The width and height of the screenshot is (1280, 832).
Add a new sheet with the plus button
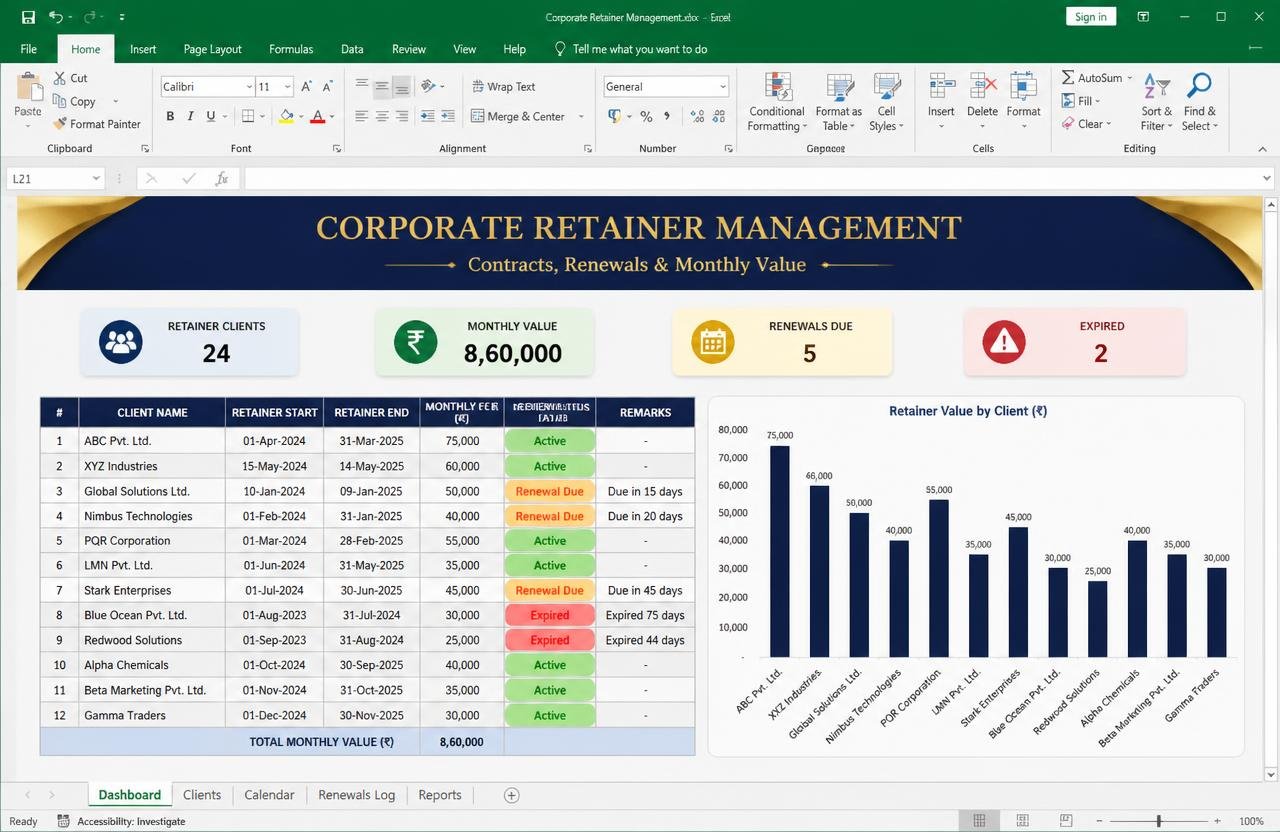[x=511, y=795]
